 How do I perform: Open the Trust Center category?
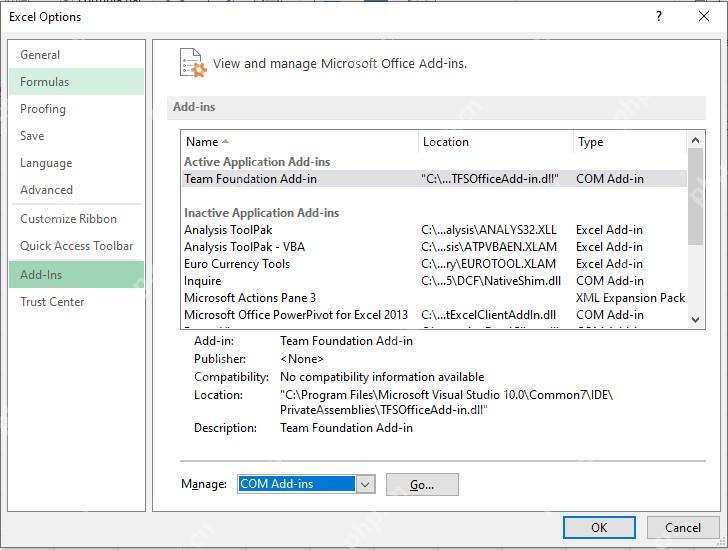coord(76,302)
